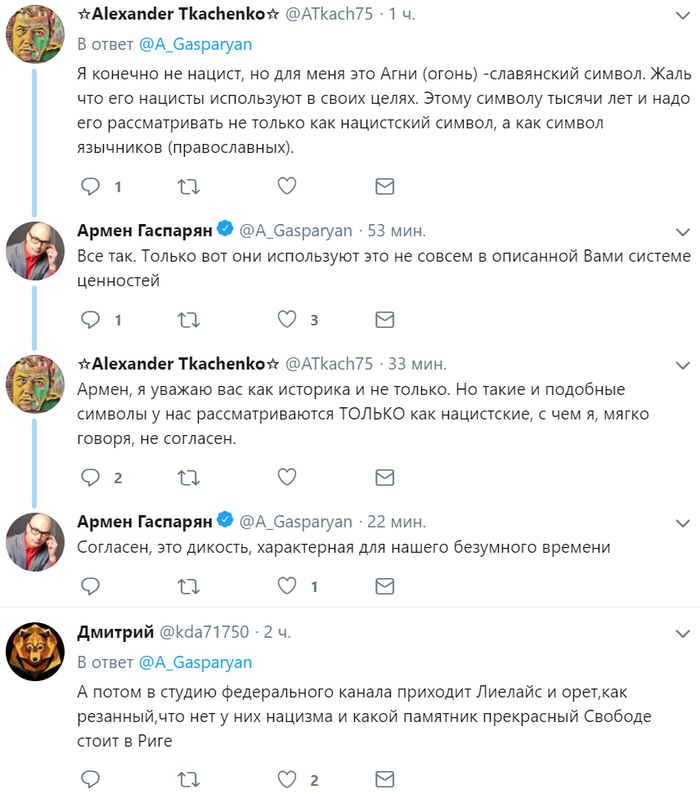700x794 pixels.
Task: Retweet Дмитрий's tweet about Riga monument
Action: click(x=188, y=779)
